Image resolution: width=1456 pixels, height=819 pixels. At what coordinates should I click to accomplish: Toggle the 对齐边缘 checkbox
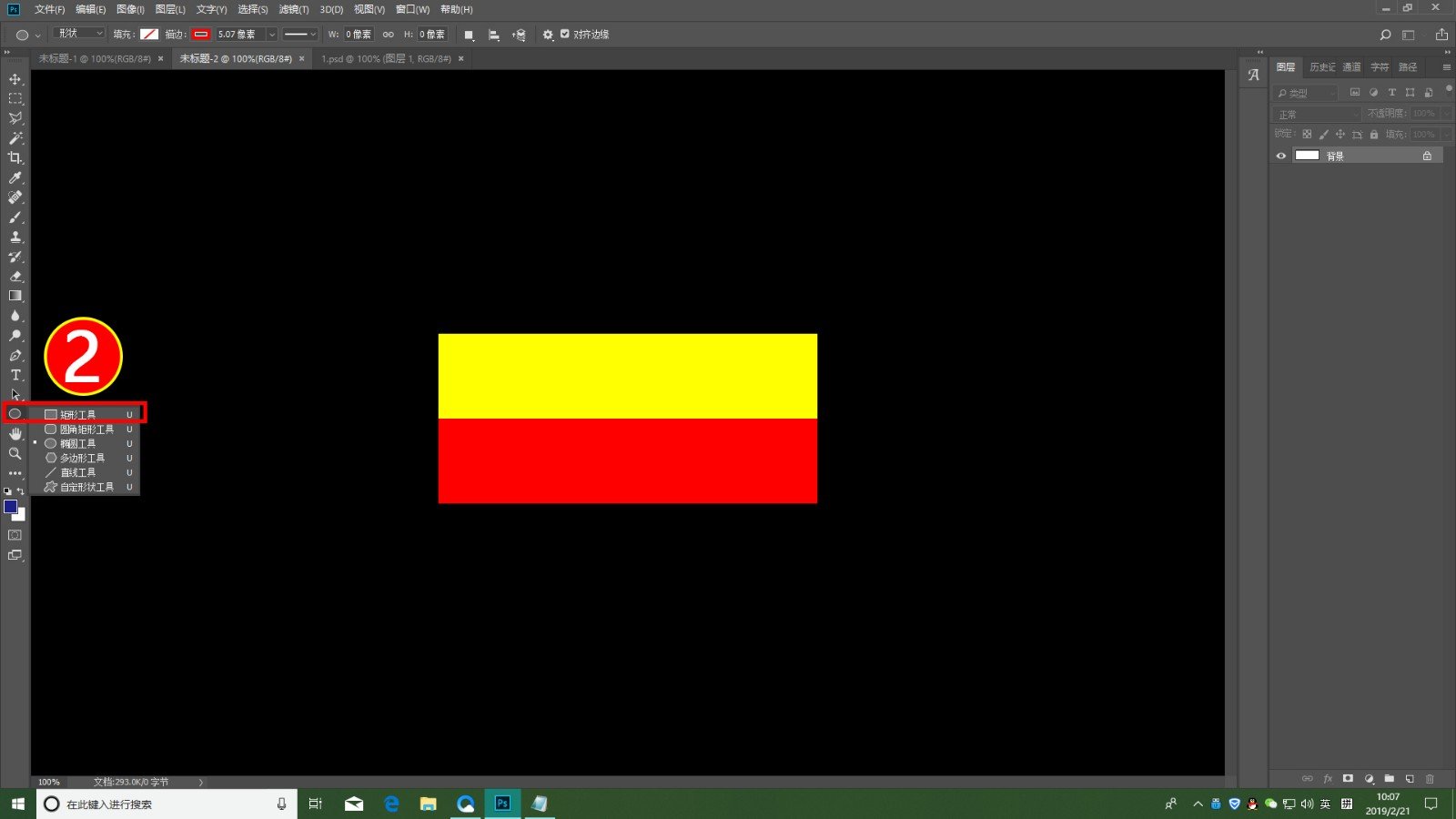564,34
